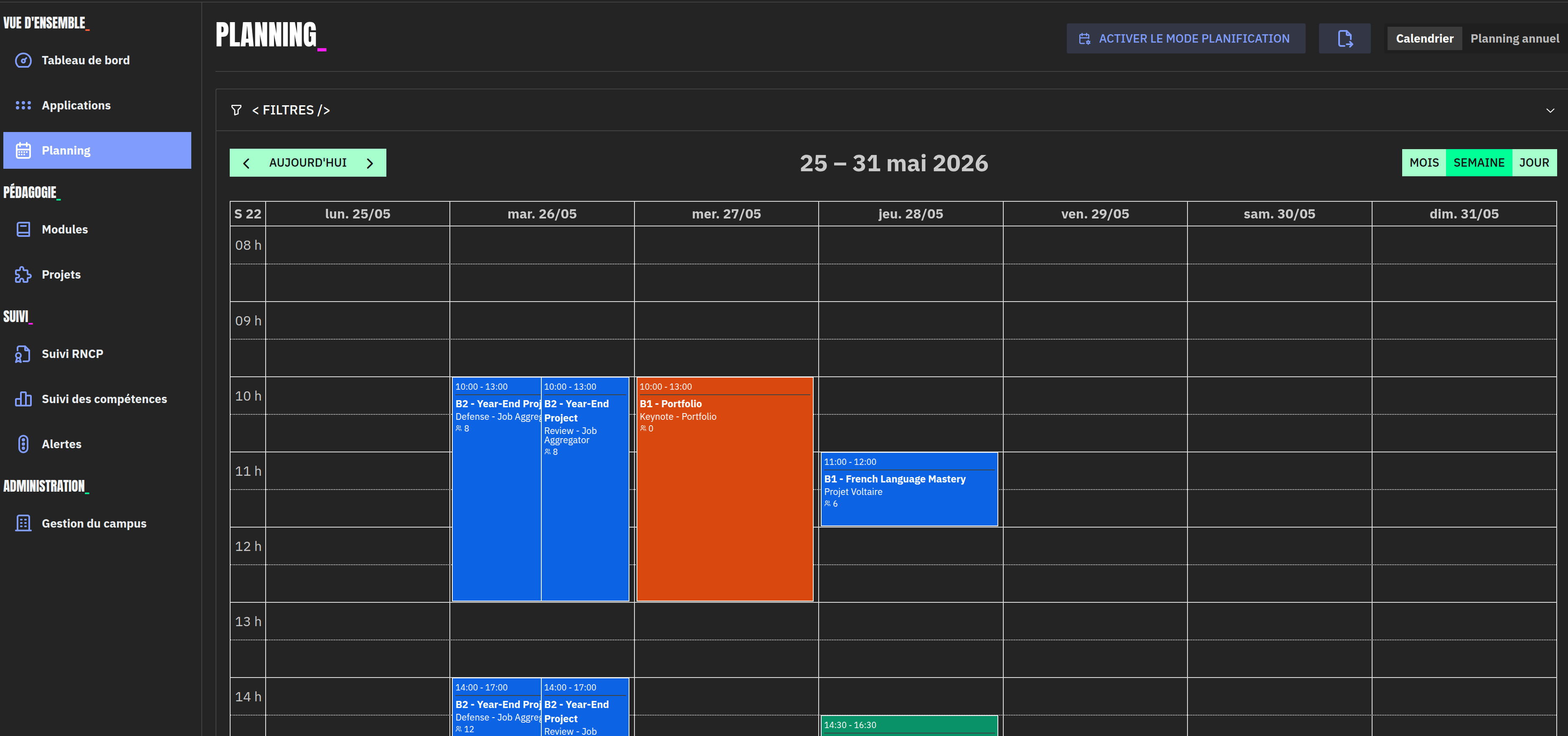Open Tuesday 14:00 Defense event with 12 attendees
The width and height of the screenshot is (1568, 736).
(x=496, y=707)
